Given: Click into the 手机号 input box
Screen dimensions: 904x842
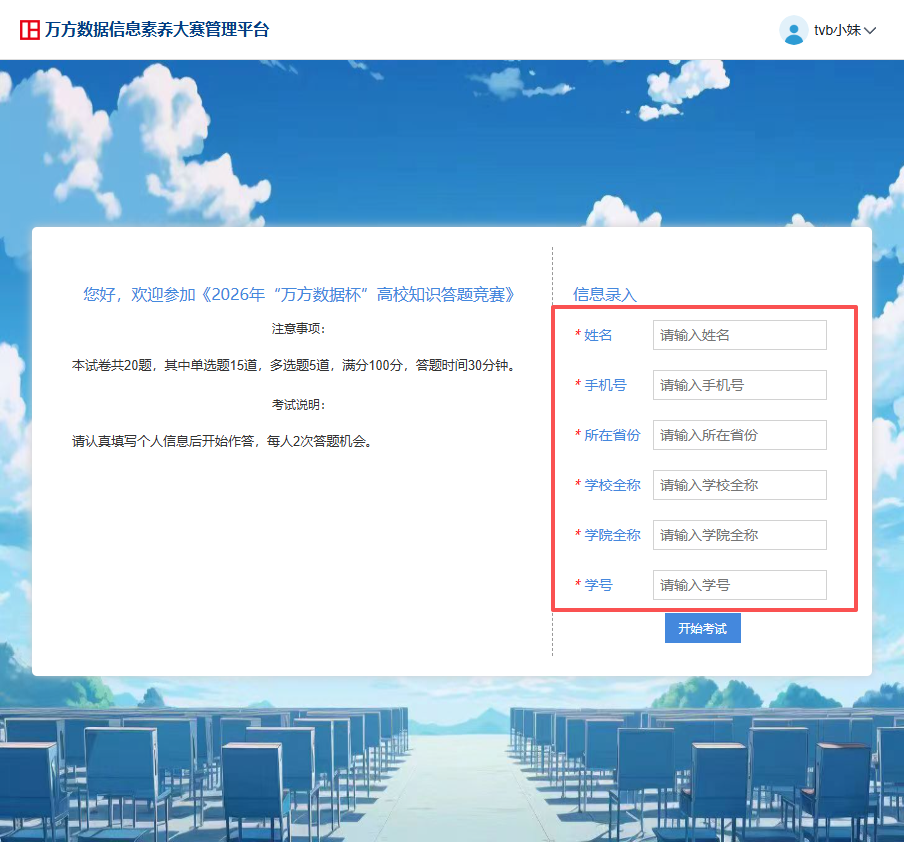Looking at the screenshot, I should click(739, 385).
